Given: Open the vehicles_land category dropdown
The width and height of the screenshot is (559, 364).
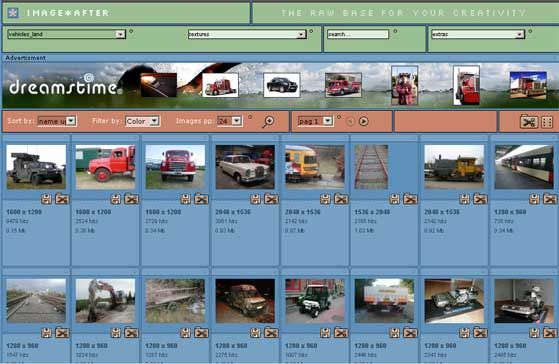Looking at the screenshot, I should (x=67, y=34).
